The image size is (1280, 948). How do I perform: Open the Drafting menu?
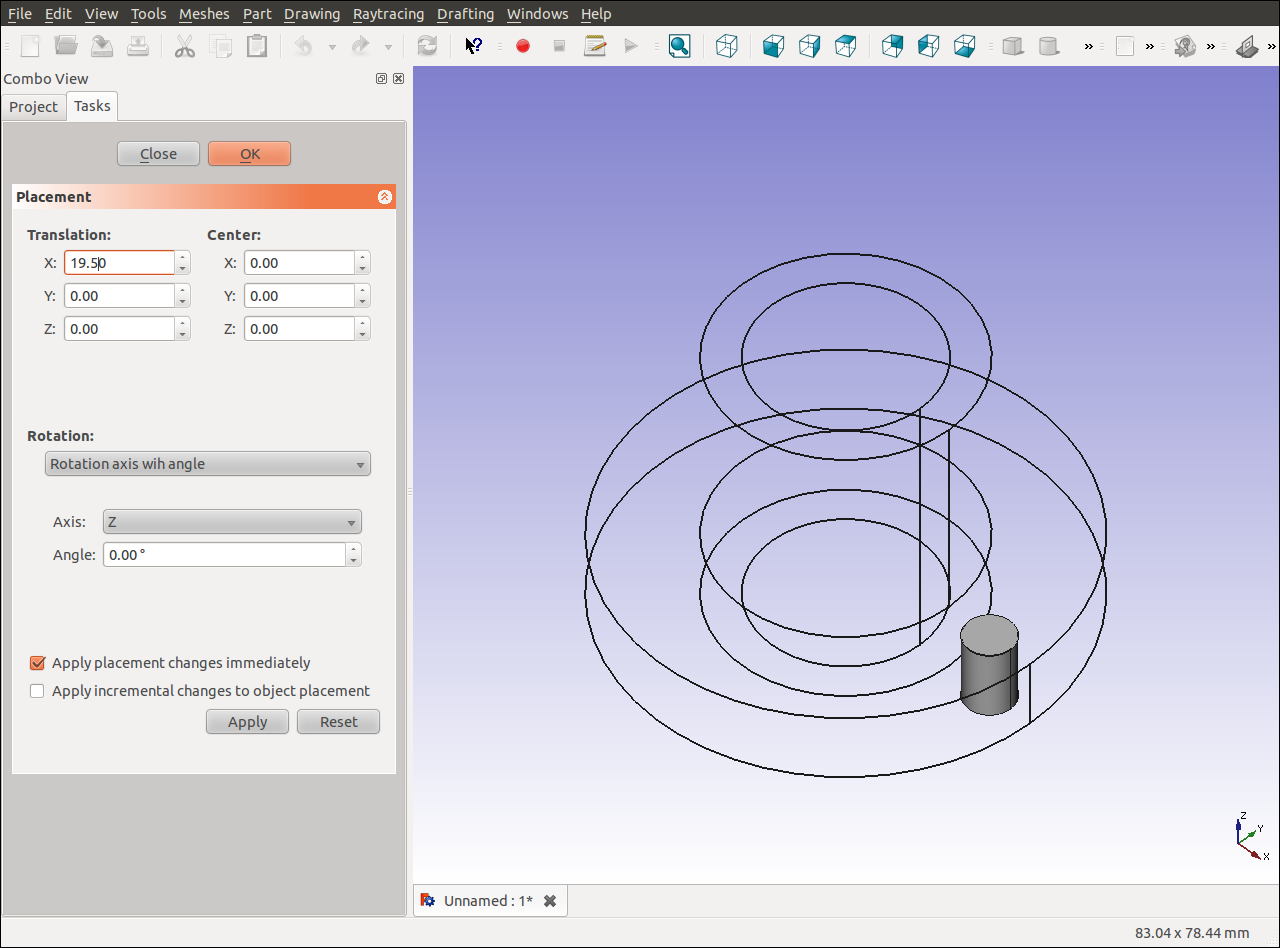coord(465,14)
